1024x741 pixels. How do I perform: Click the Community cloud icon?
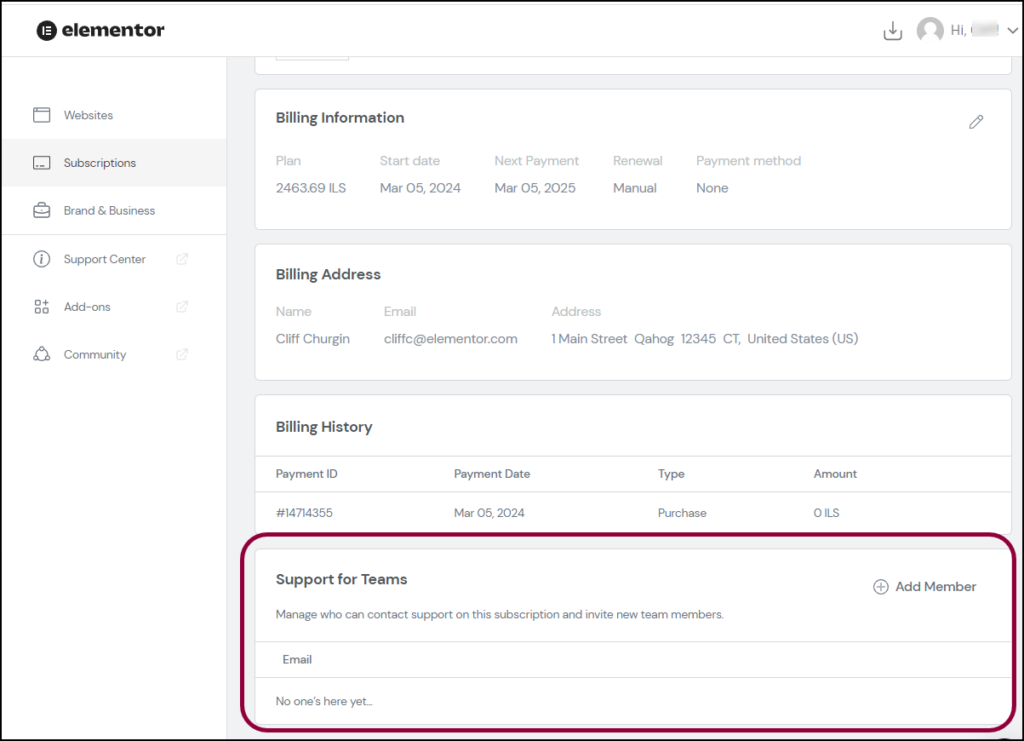(41, 354)
